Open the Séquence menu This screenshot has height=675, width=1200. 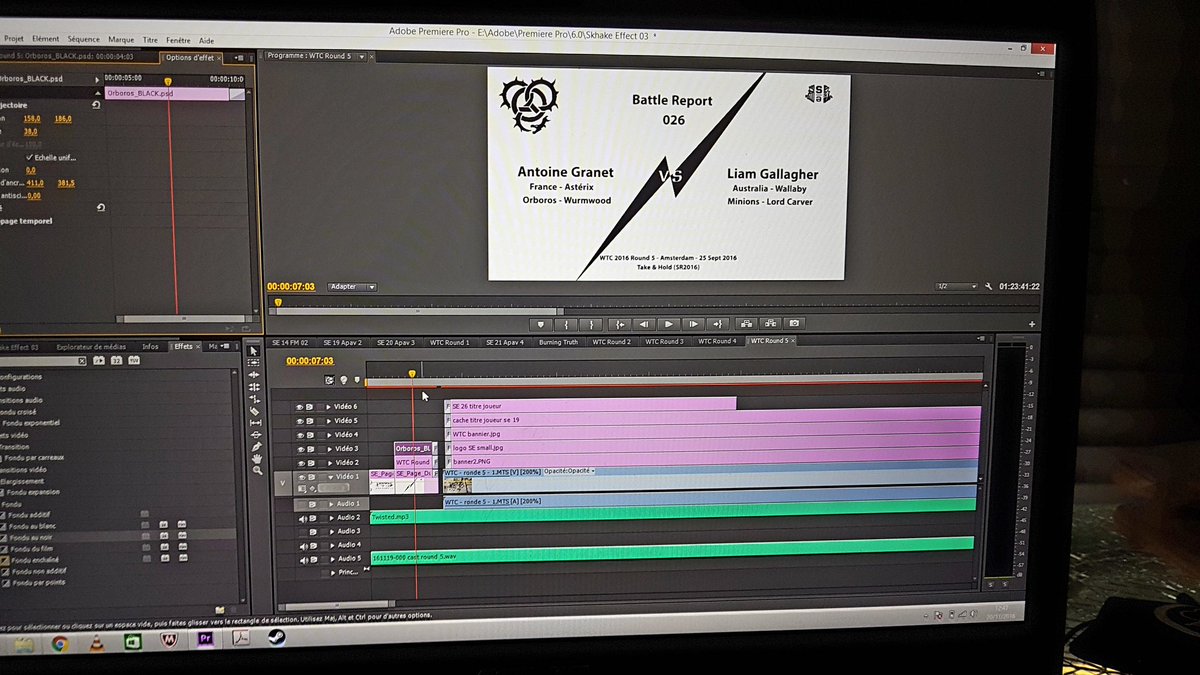click(x=83, y=39)
